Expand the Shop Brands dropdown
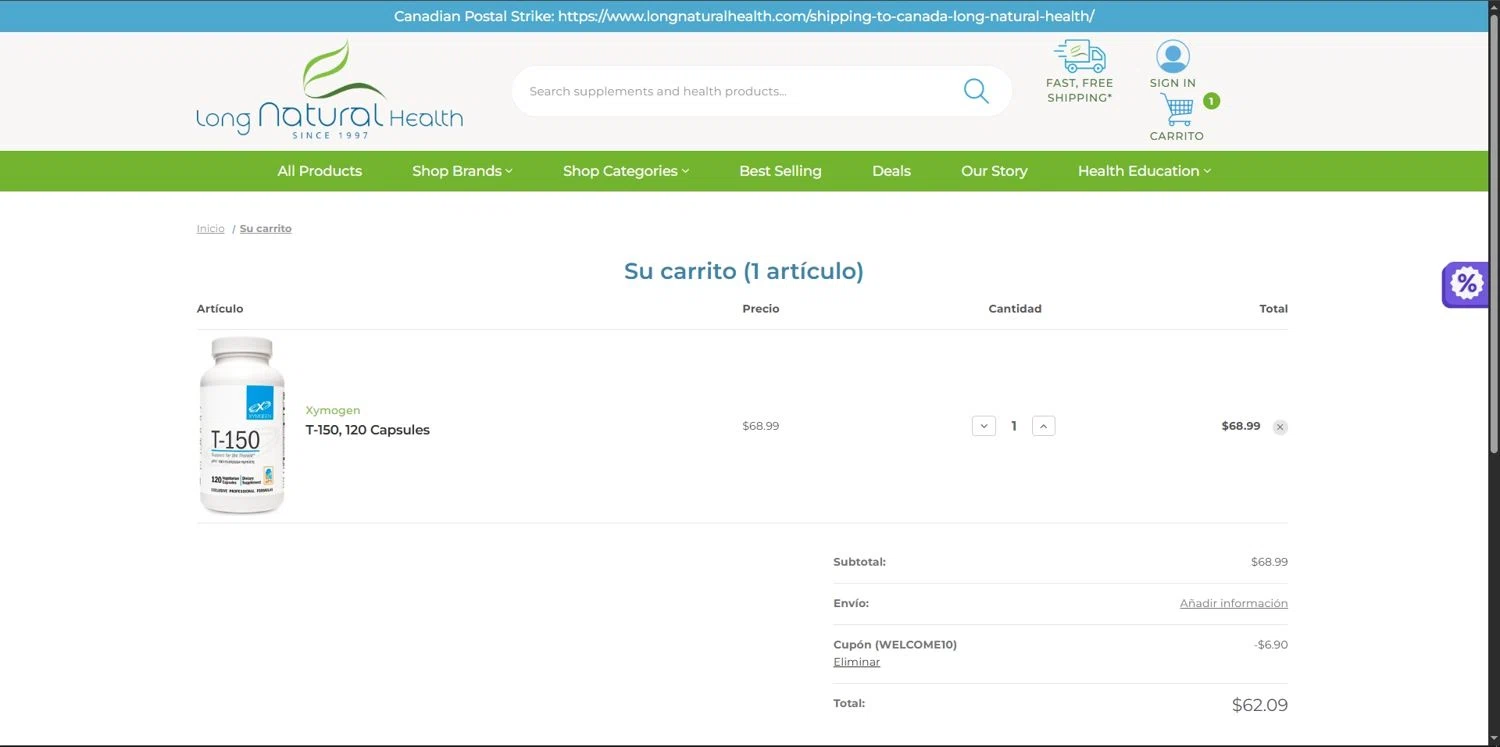The height and width of the screenshot is (747, 1500). coord(462,171)
